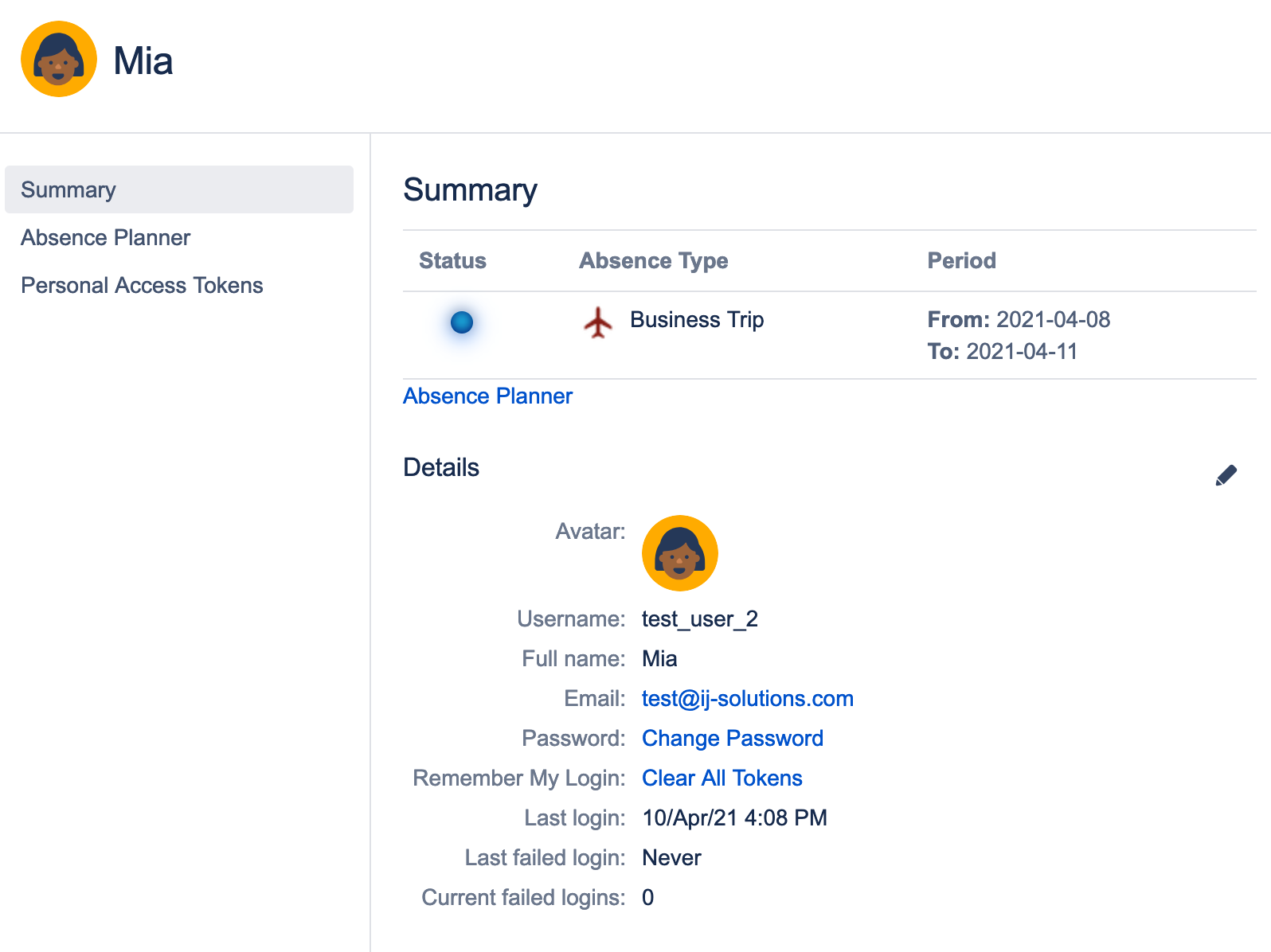Switch to Absence Planner in the sidebar
The height and width of the screenshot is (952, 1271).
pyautogui.click(x=106, y=237)
